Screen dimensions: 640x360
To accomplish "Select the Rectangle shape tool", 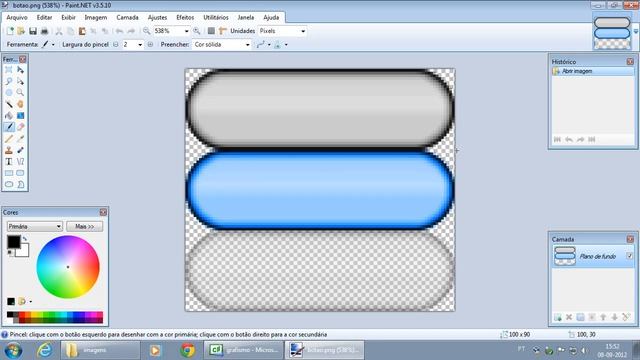I will click(x=9, y=173).
